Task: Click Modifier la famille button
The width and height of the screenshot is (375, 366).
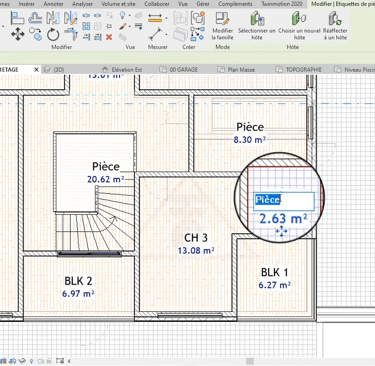Action: (222, 25)
